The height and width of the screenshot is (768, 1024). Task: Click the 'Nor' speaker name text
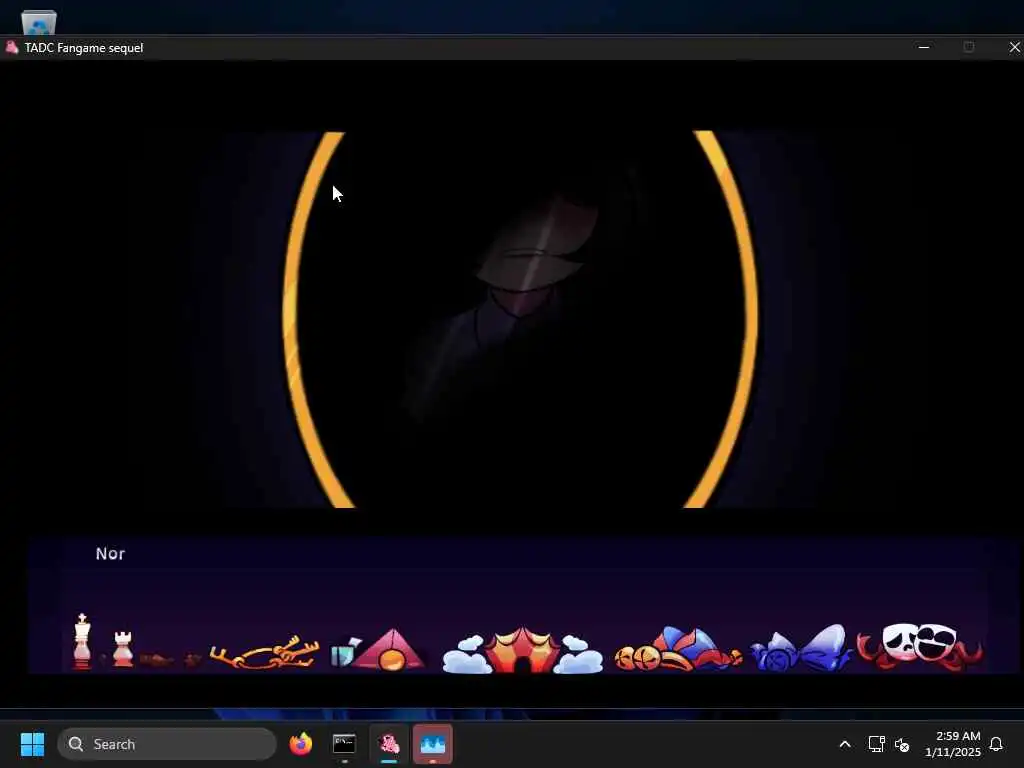pyautogui.click(x=110, y=554)
